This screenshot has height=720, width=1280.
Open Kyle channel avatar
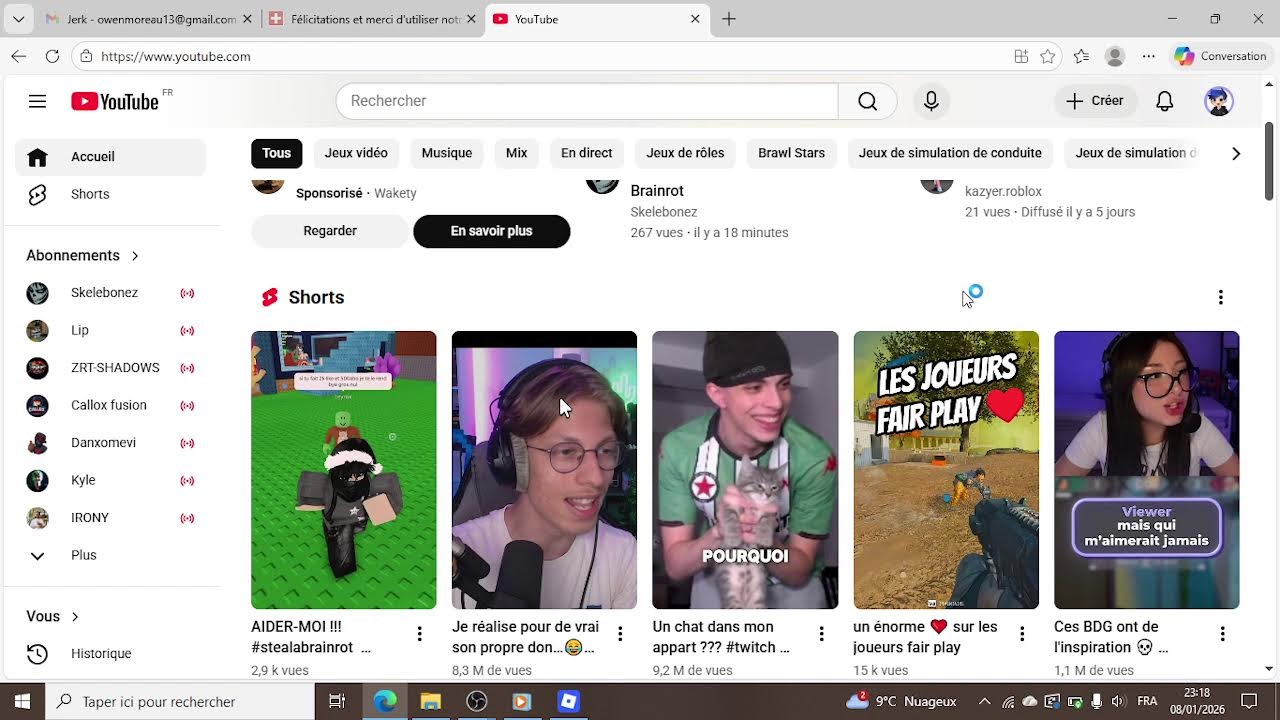click(37, 480)
